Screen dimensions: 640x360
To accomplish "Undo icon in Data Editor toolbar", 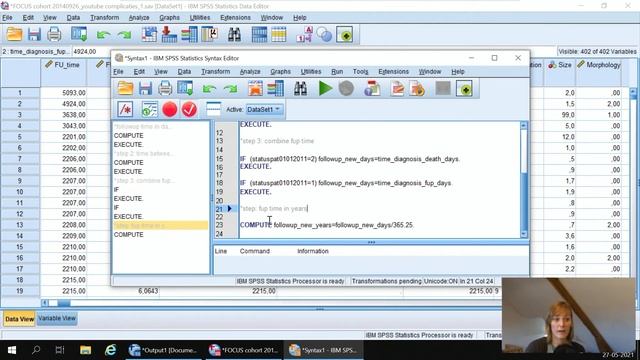I will pyautogui.click(x=103, y=35).
